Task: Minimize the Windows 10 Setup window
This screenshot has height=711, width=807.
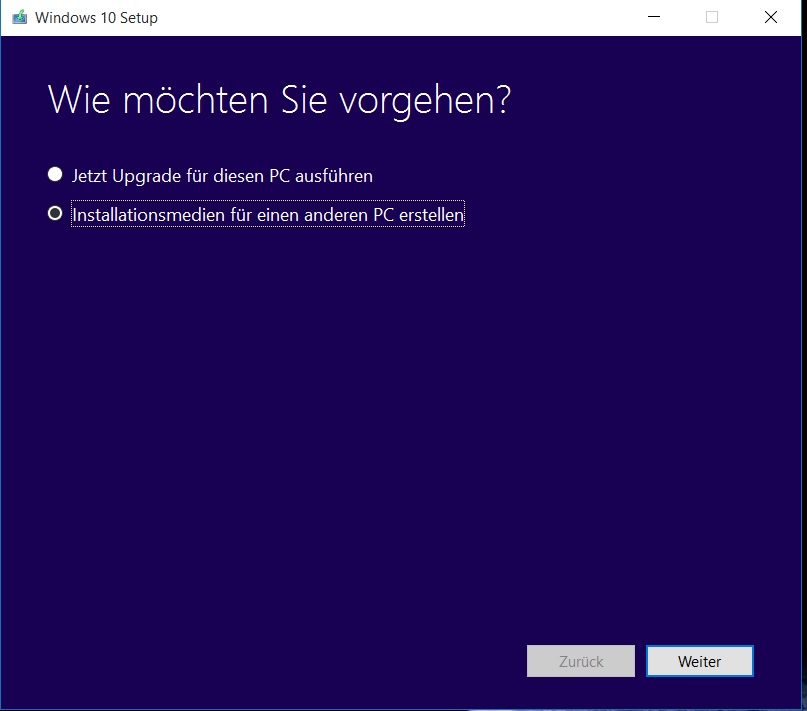Action: [x=654, y=17]
